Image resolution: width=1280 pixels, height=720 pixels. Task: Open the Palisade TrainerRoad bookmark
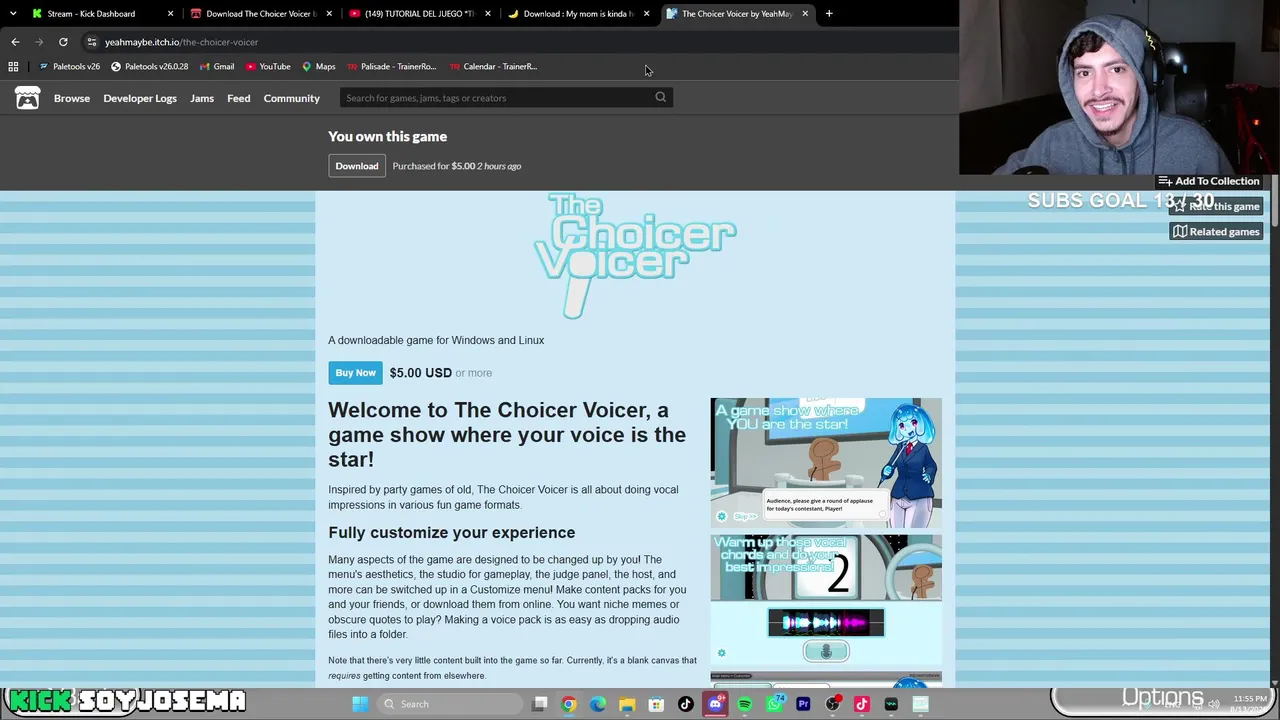392,66
